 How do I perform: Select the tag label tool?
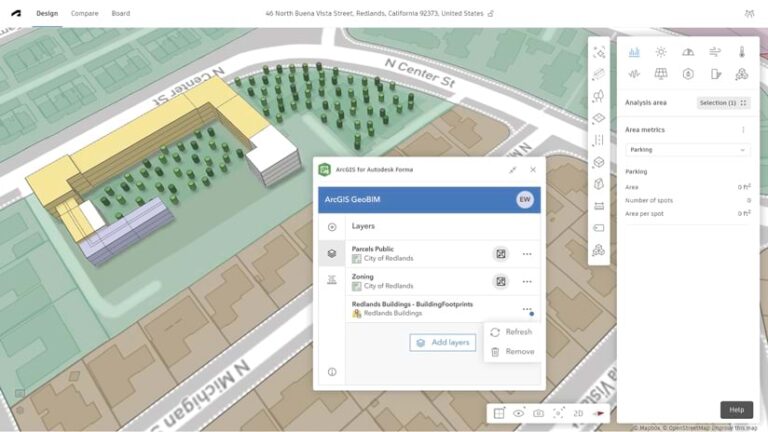pyautogui.click(x=599, y=228)
